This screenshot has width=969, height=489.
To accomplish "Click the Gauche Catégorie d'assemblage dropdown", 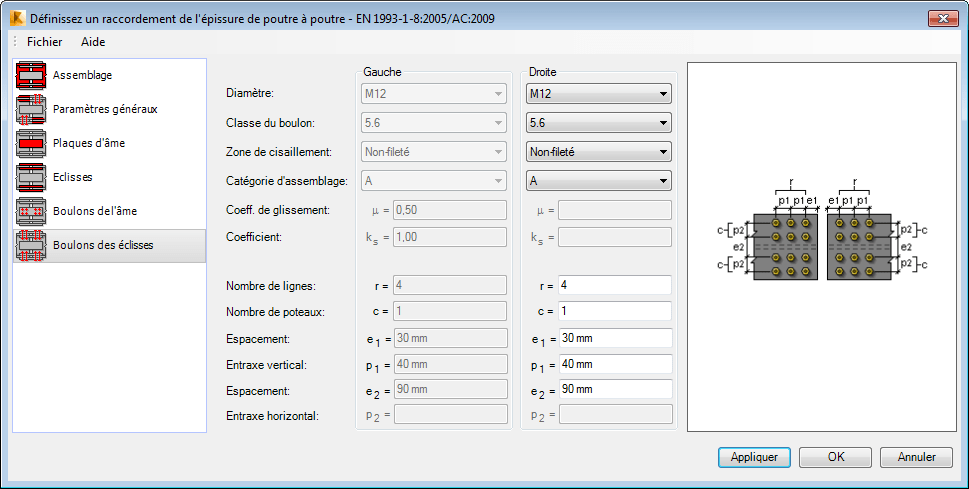I will (433, 181).
